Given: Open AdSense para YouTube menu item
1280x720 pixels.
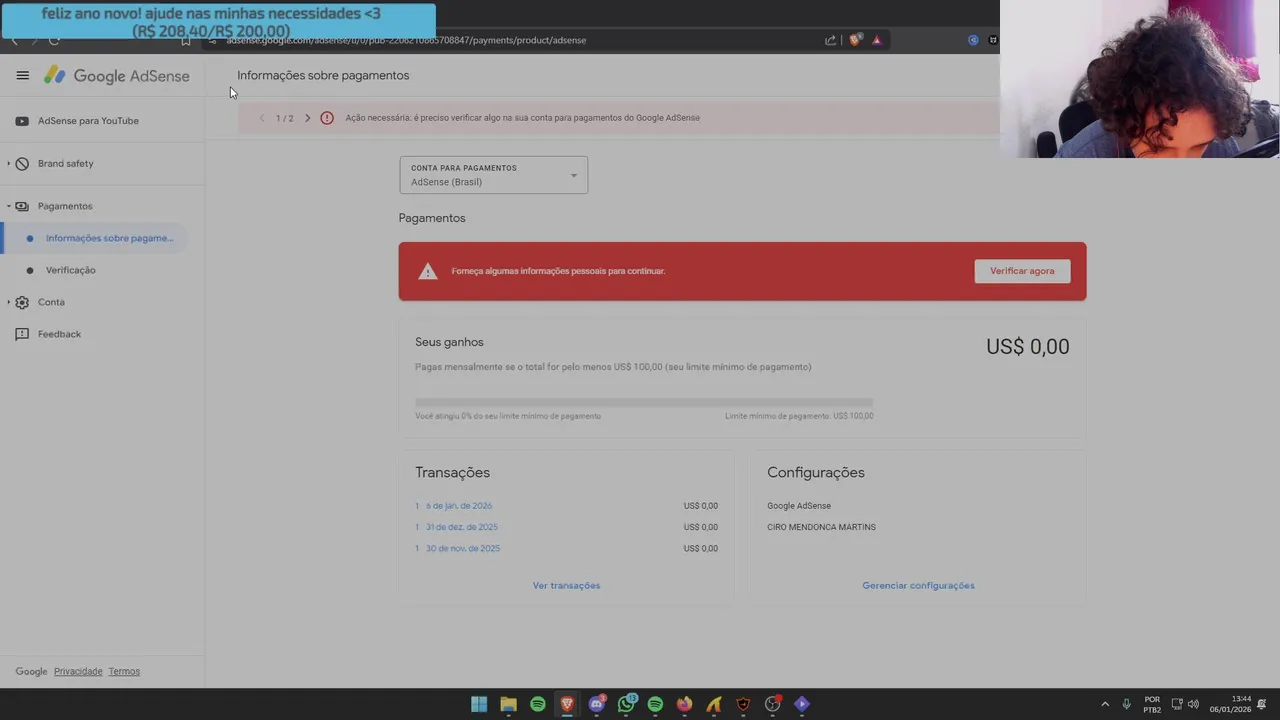Looking at the screenshot, I should 88,121.
